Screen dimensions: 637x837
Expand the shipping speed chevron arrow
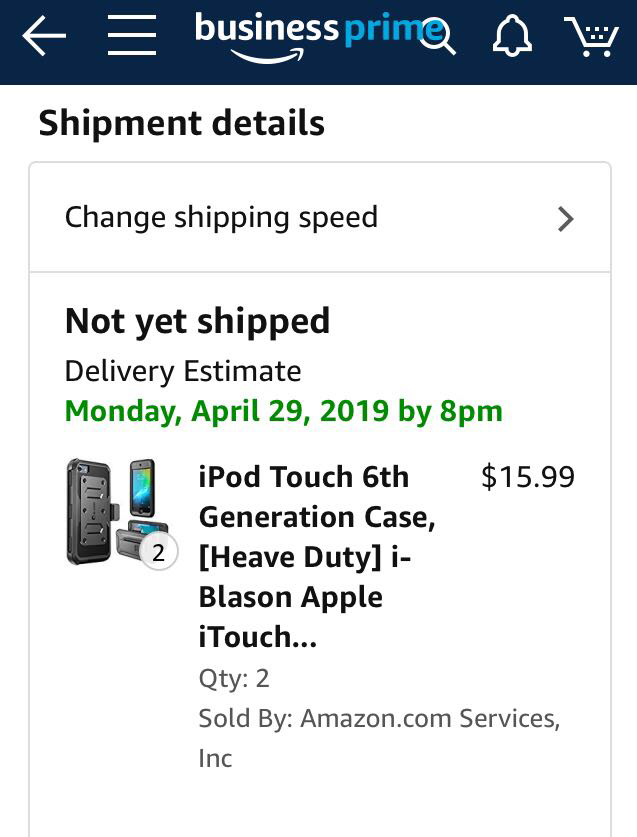[x=566, y=219]
